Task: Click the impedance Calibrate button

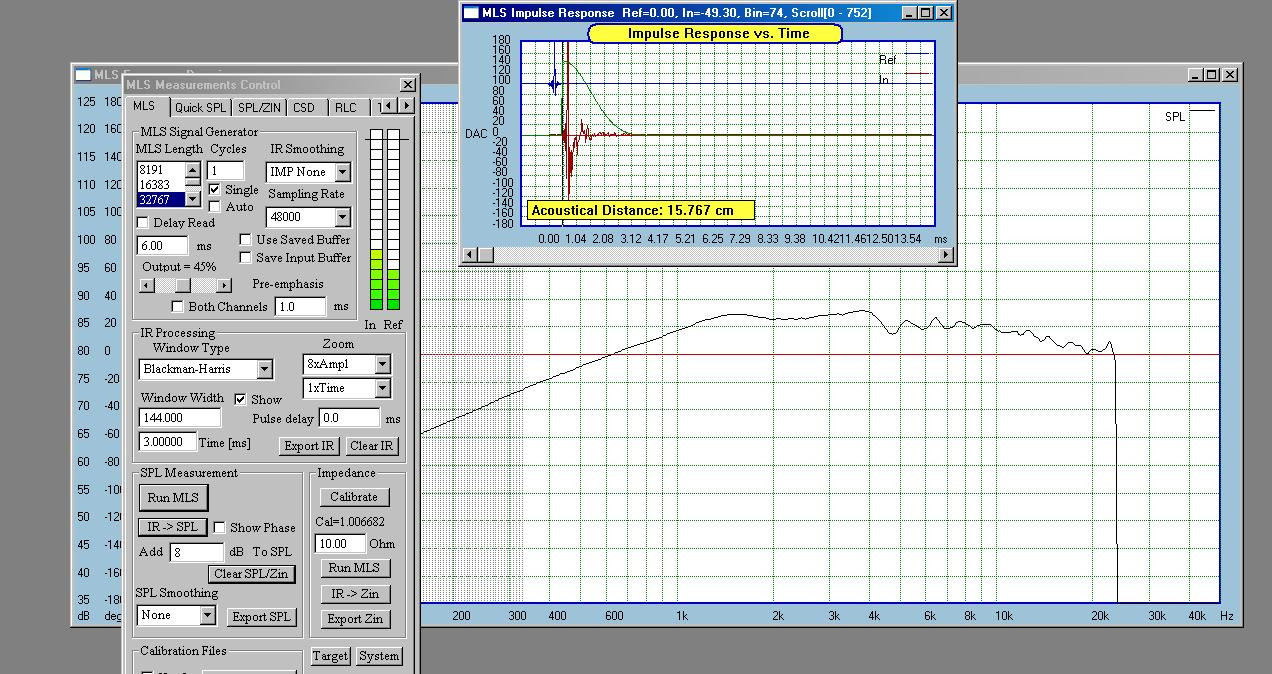Action: [354, 497]
